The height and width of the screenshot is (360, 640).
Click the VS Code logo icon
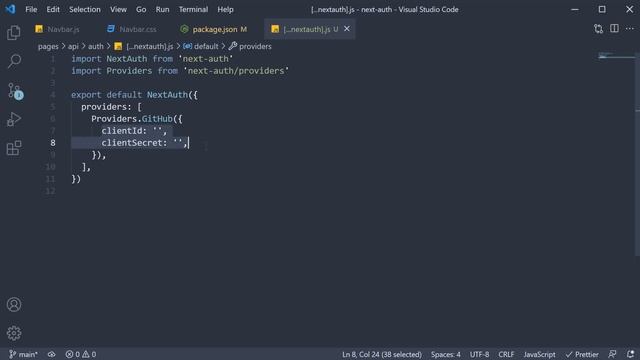click(10, 9)
